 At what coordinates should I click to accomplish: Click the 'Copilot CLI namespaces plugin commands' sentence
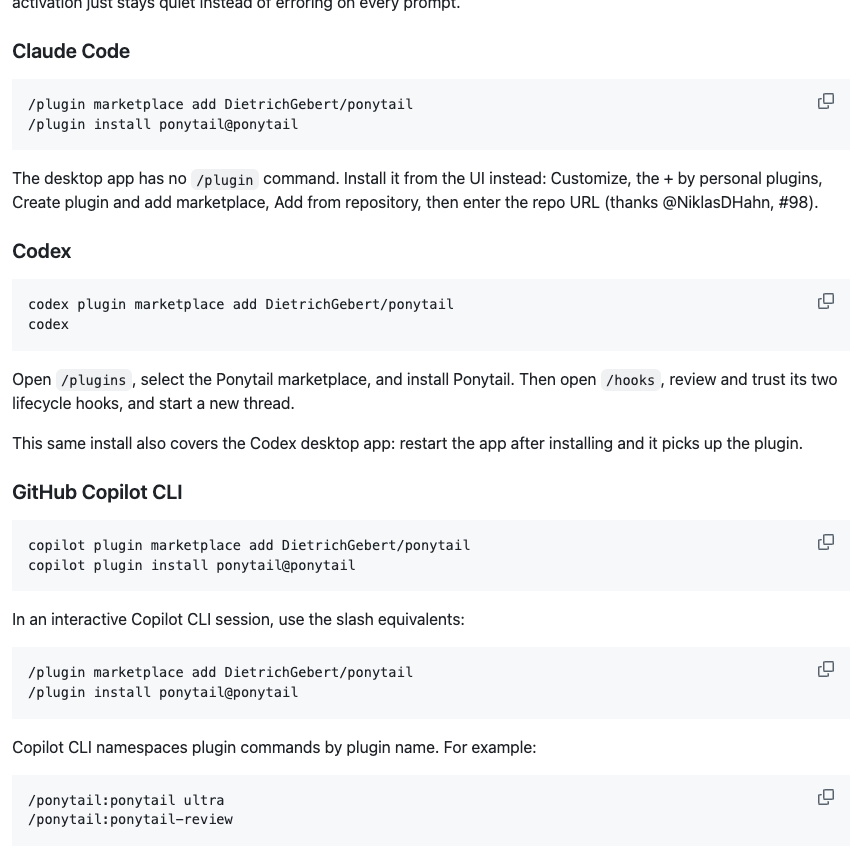[x=274, y=748]
